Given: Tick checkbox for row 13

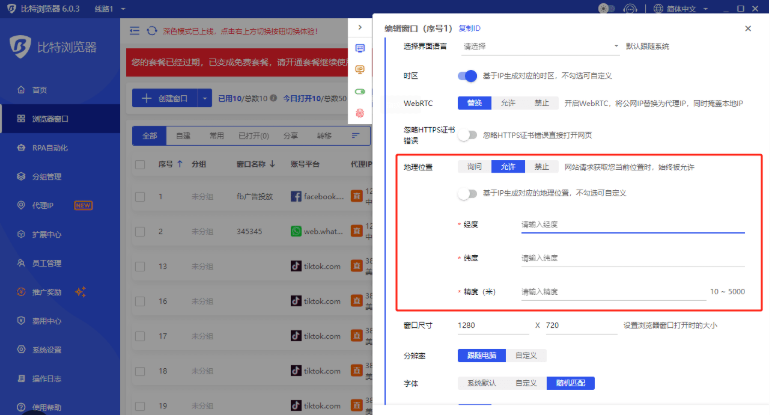Looking at the screenshot, I should click(140, 266).
